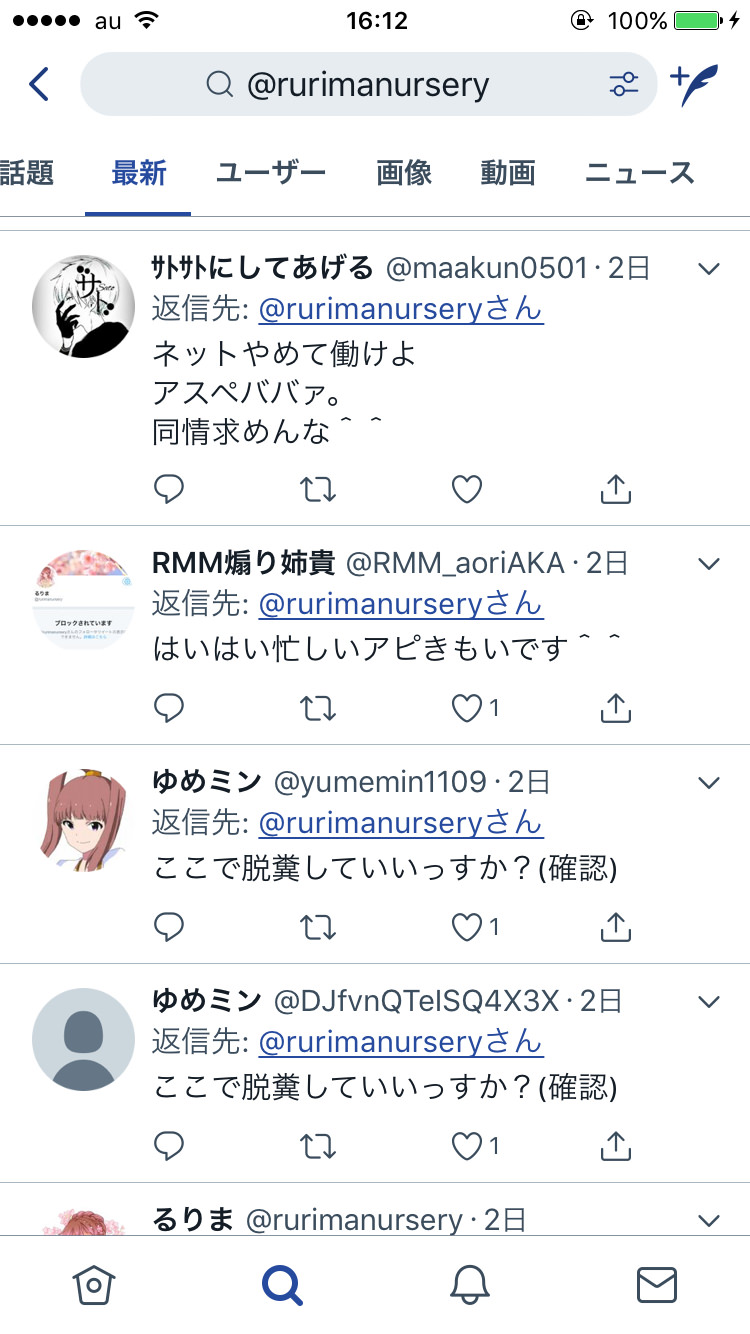750x1334 pixels.
Task: Open @rurimanurseryさん link in first tweet
Action: pos(400,309)
